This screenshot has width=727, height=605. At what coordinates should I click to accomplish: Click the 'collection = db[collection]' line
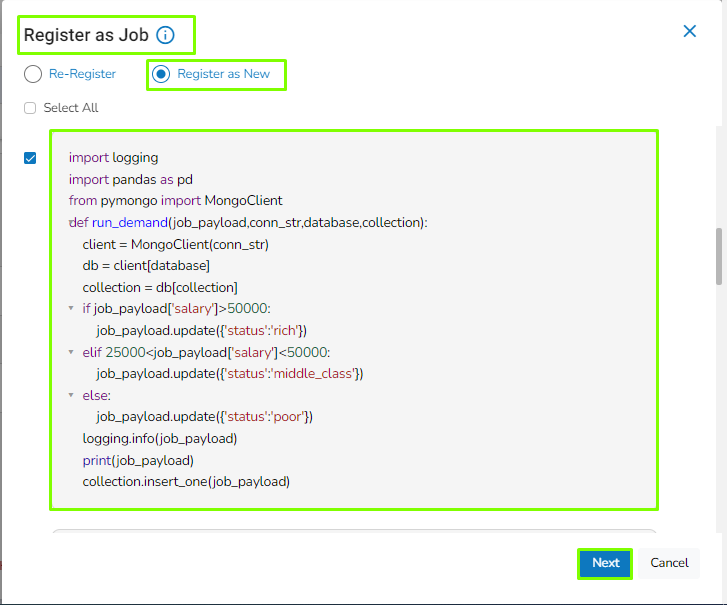[160, 287]
